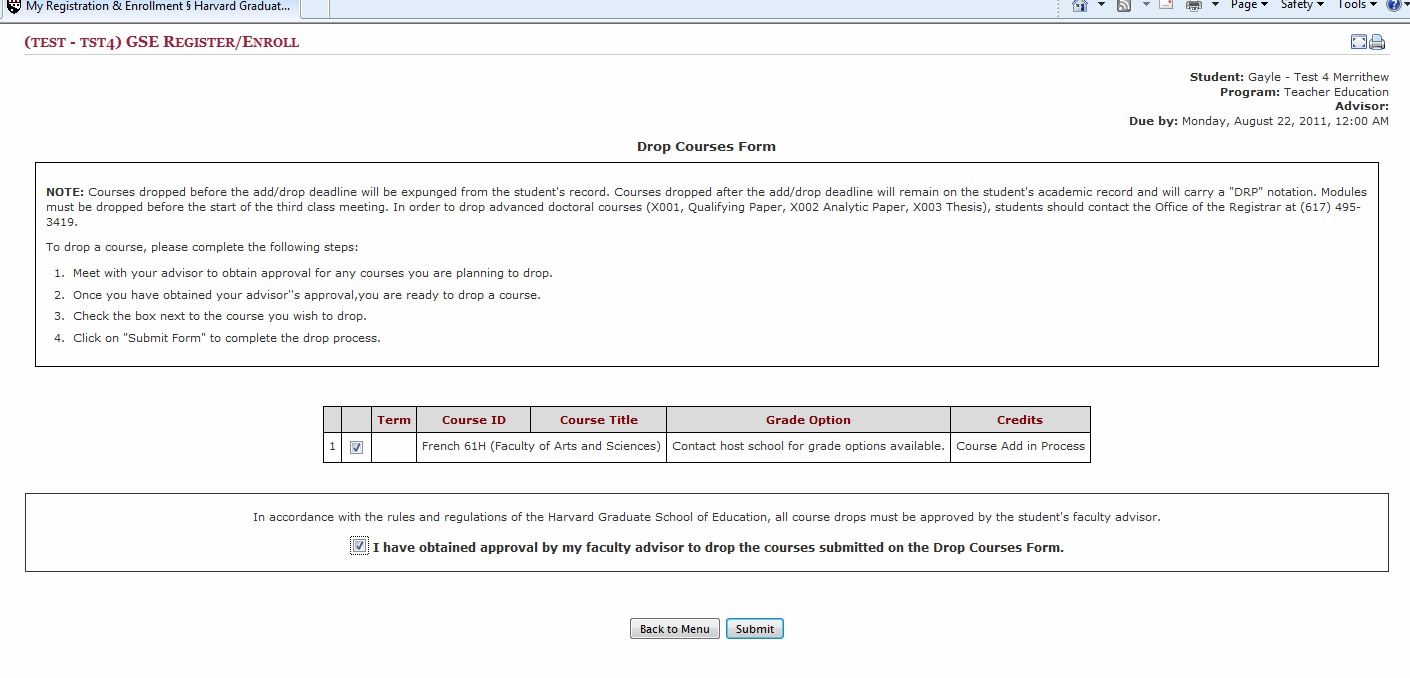Click the 'Course Add in Process' cell

(1020, 447)
